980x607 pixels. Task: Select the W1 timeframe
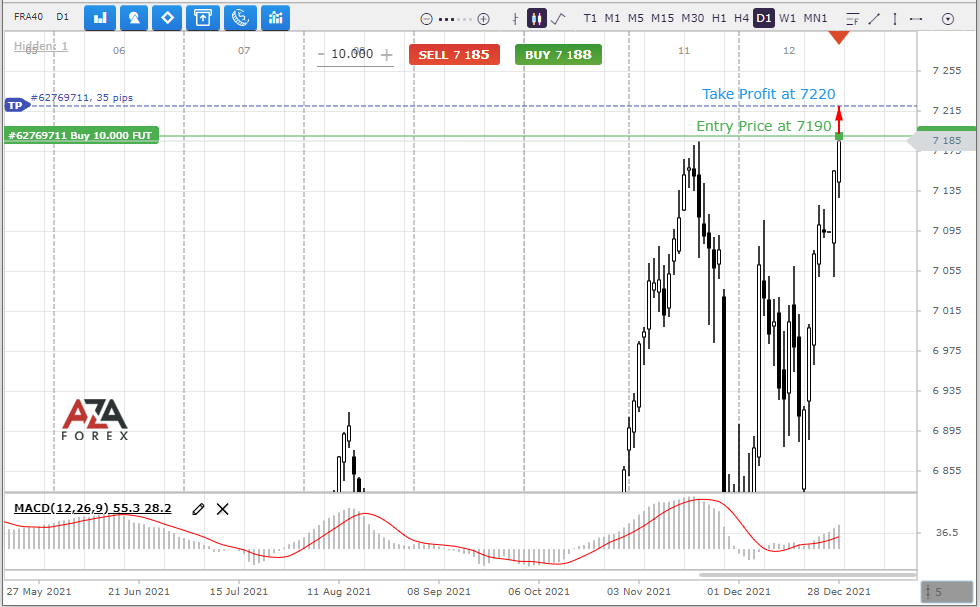tap(788, 18)
